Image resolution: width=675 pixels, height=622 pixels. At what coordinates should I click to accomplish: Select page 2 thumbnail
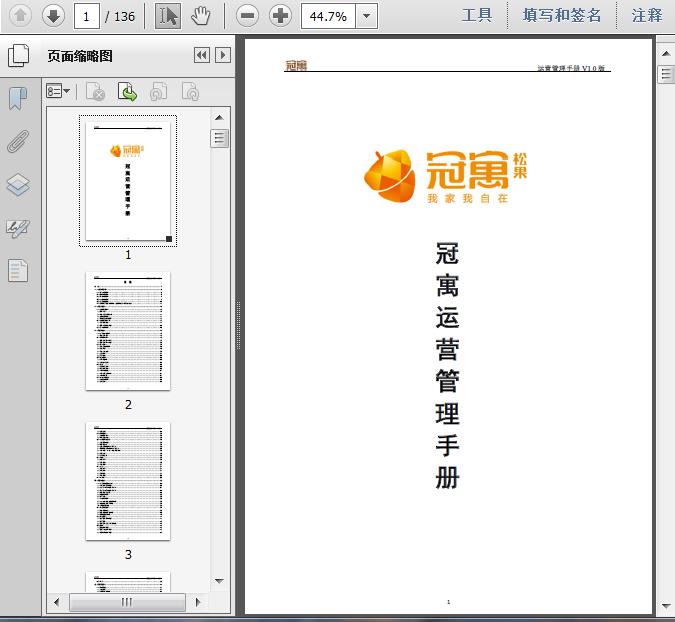128,331
